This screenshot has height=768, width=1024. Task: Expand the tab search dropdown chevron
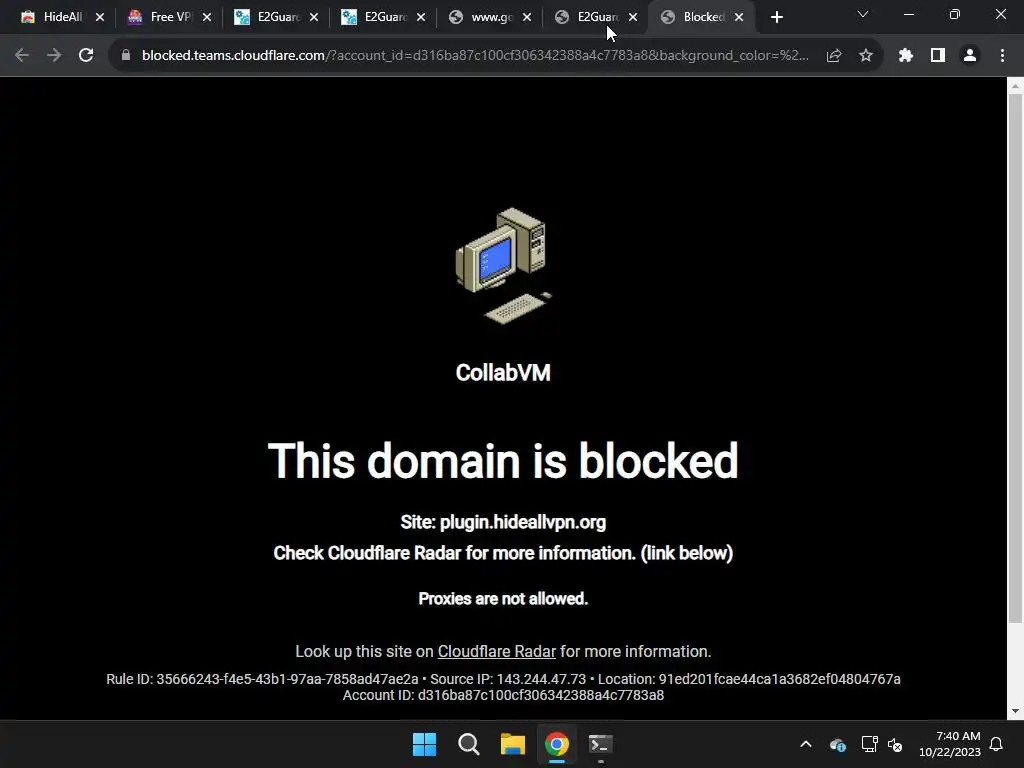(862, 14)
